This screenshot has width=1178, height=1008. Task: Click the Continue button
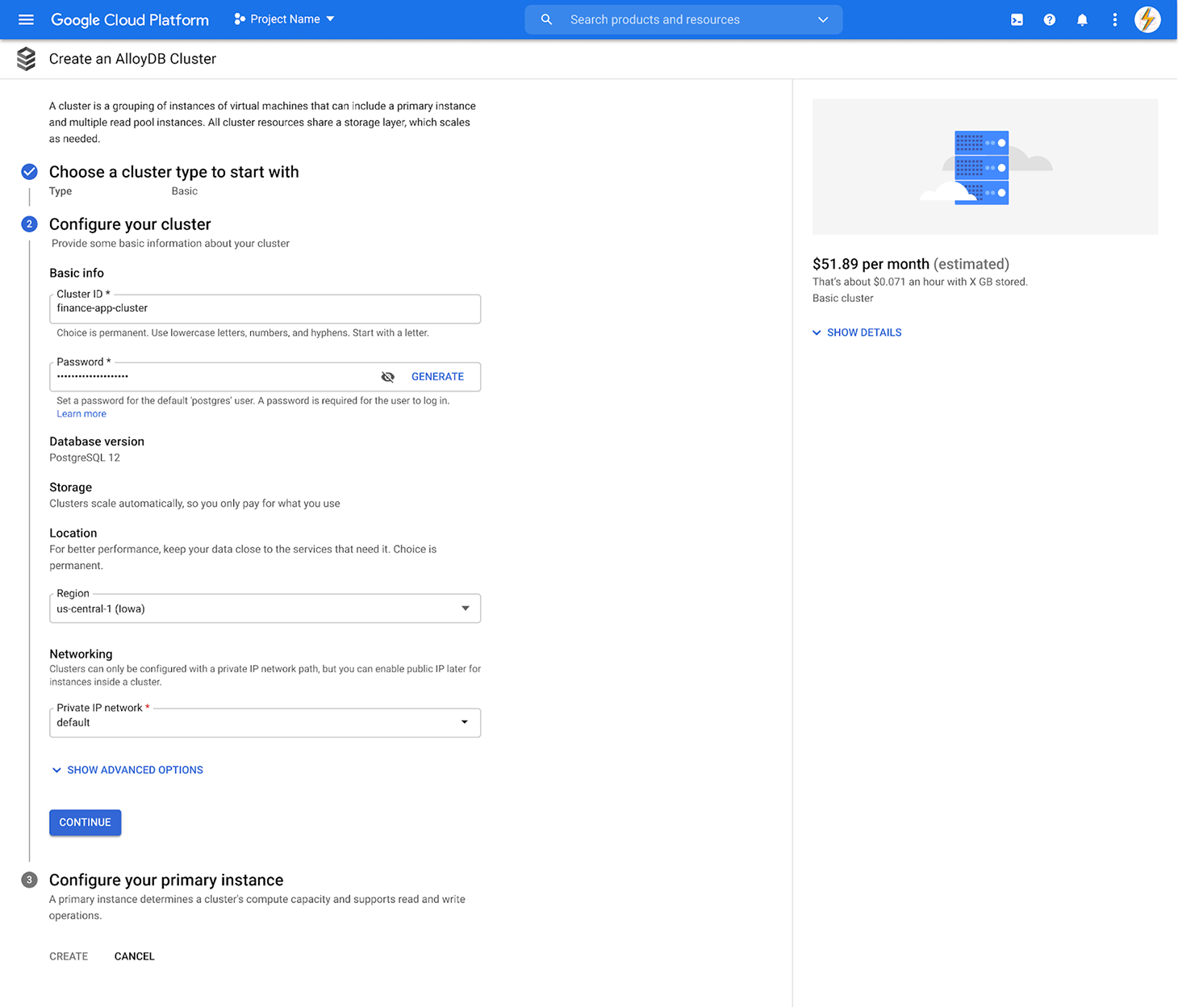(85, 822)
